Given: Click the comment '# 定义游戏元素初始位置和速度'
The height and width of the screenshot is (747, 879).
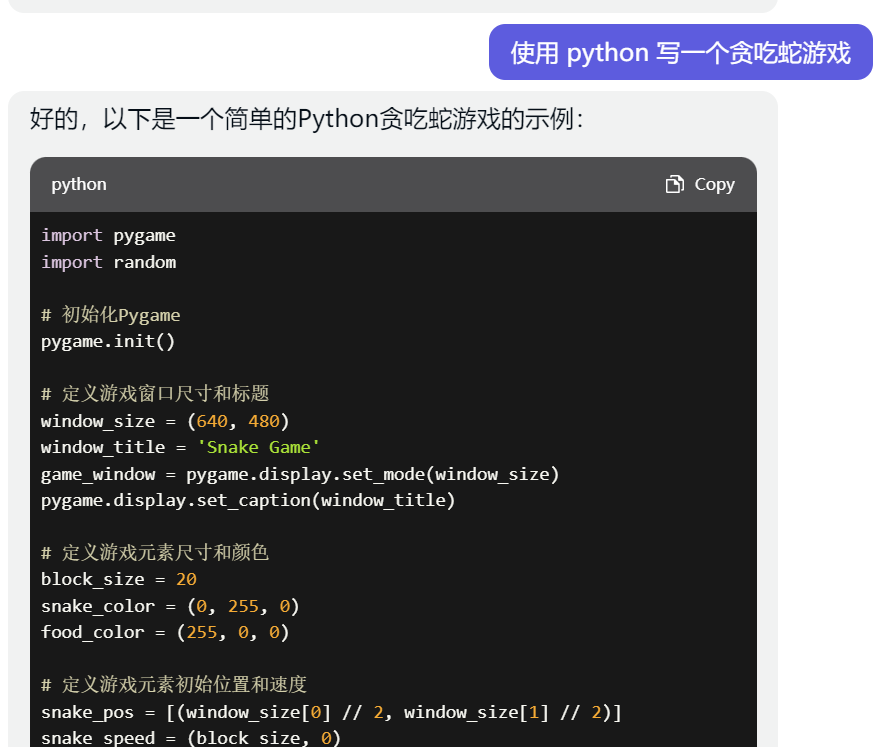Looking at the screenshot, I should pos(174,685).
